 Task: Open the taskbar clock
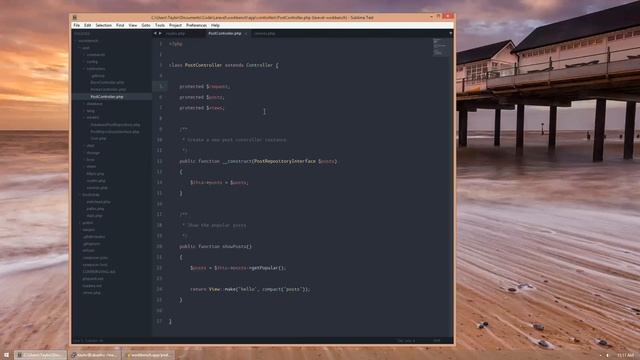pos(625,356)
